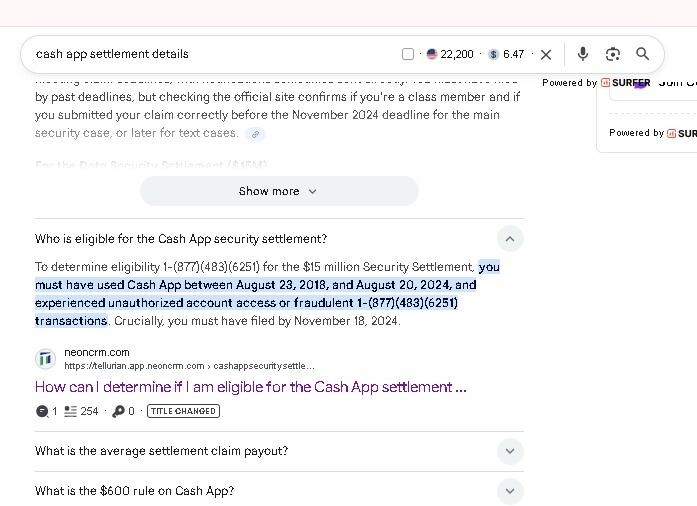Click the key icon keyword count
697x506 pixels.
tap(118, 411)
